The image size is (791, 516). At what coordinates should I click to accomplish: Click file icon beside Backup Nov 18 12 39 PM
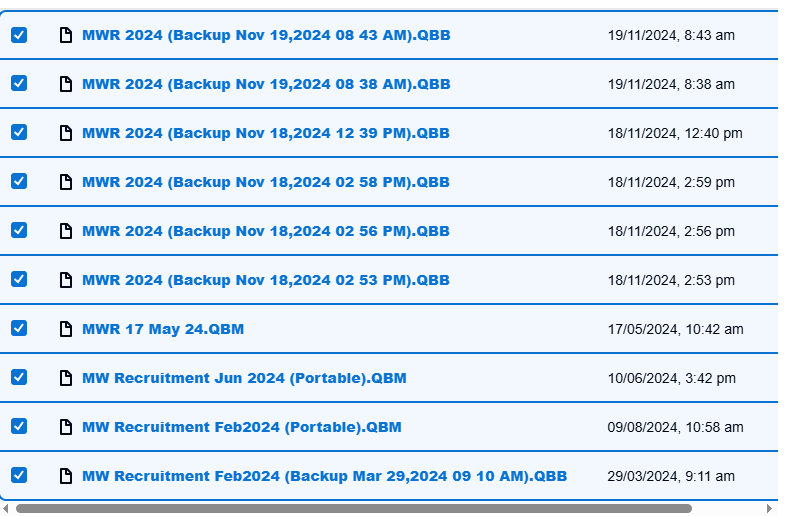66,133
